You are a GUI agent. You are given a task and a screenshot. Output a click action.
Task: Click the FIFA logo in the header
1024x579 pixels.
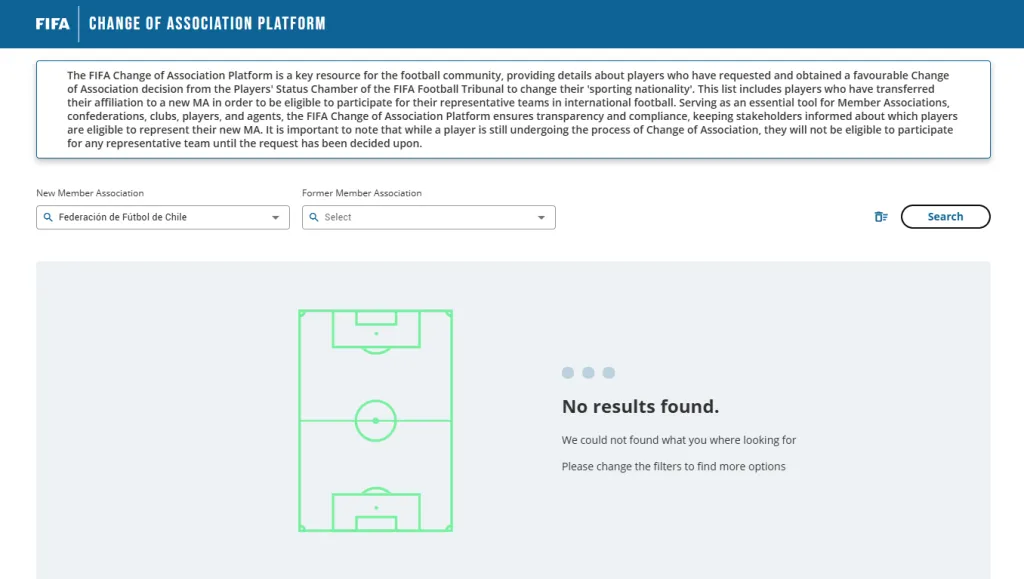point(52,24)
